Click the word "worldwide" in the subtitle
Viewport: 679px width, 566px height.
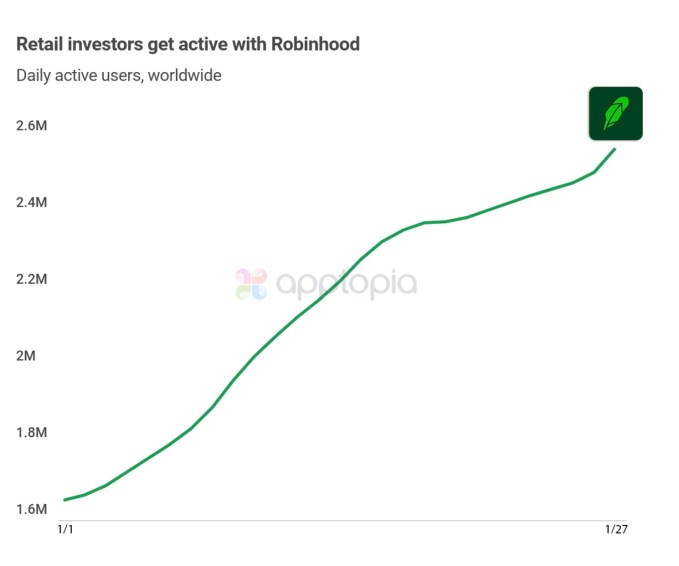pos(185,75)
